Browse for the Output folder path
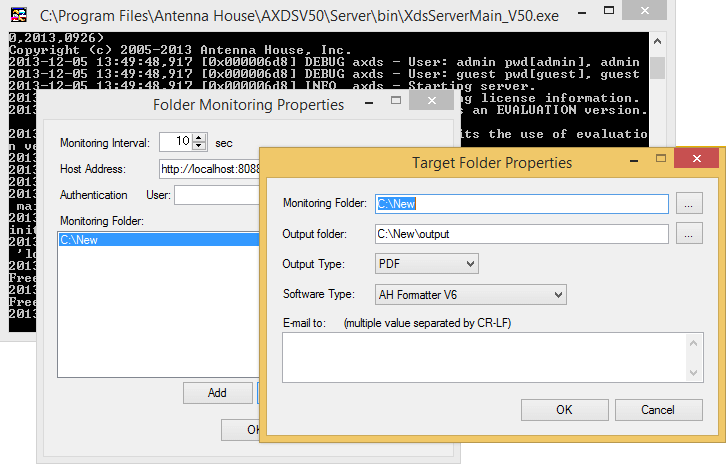Image resolution: width=726 pixels, height=465 pixels. pos(689,233)
